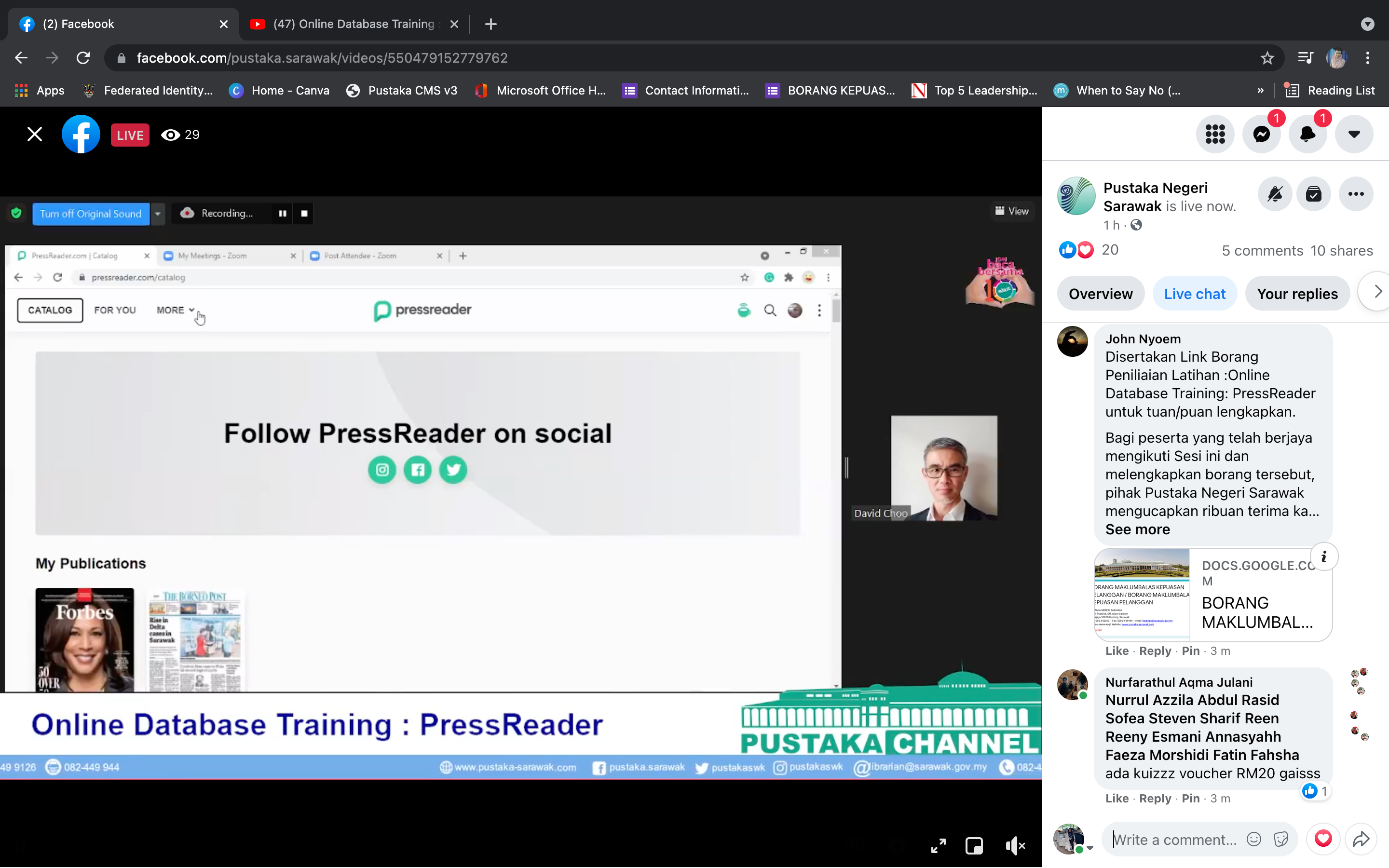Open tab search dropdown in Chrome
Screen dimensions: 1389x868
(1368, 24)
